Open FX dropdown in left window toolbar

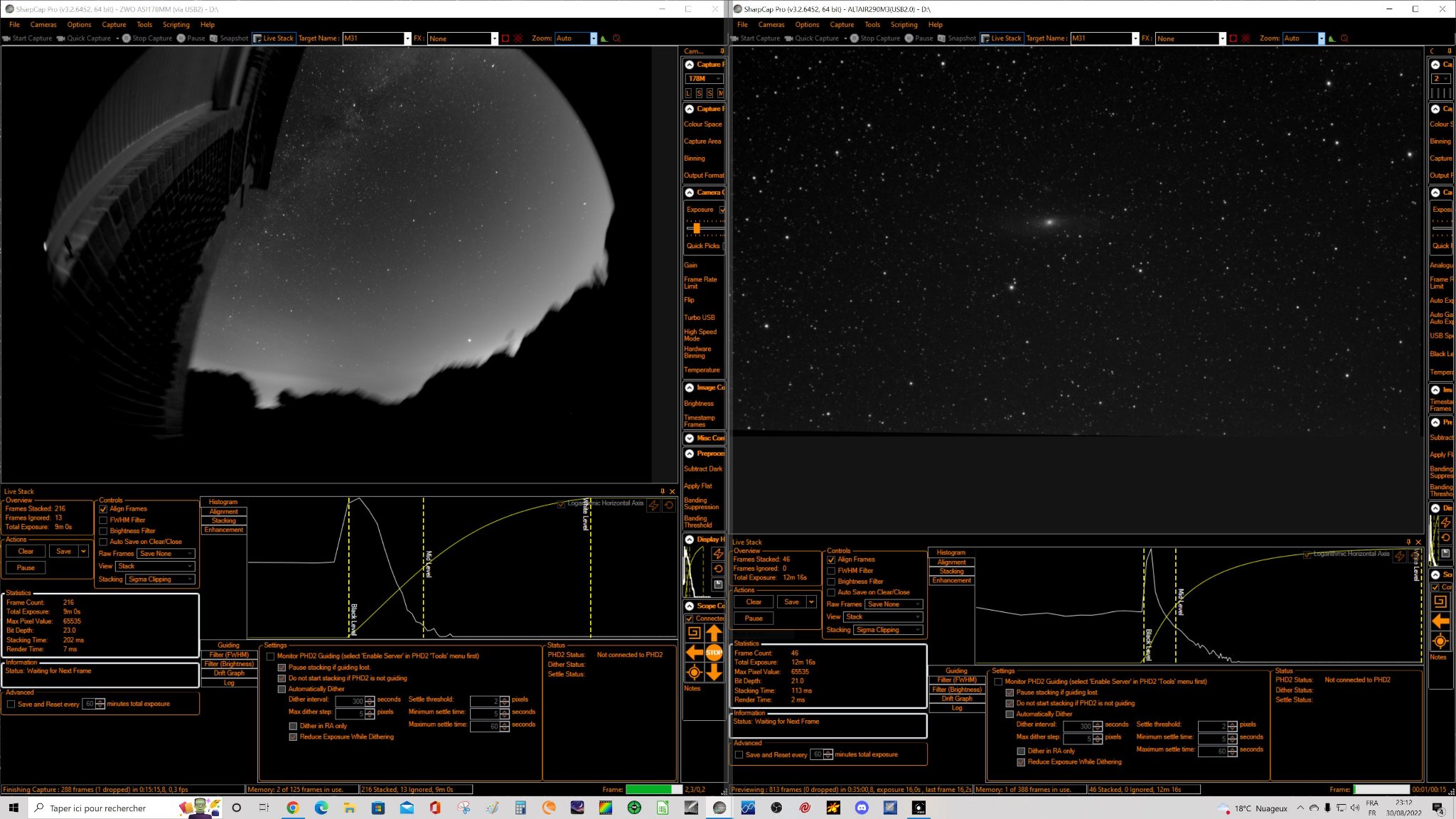tap(494, 38)
